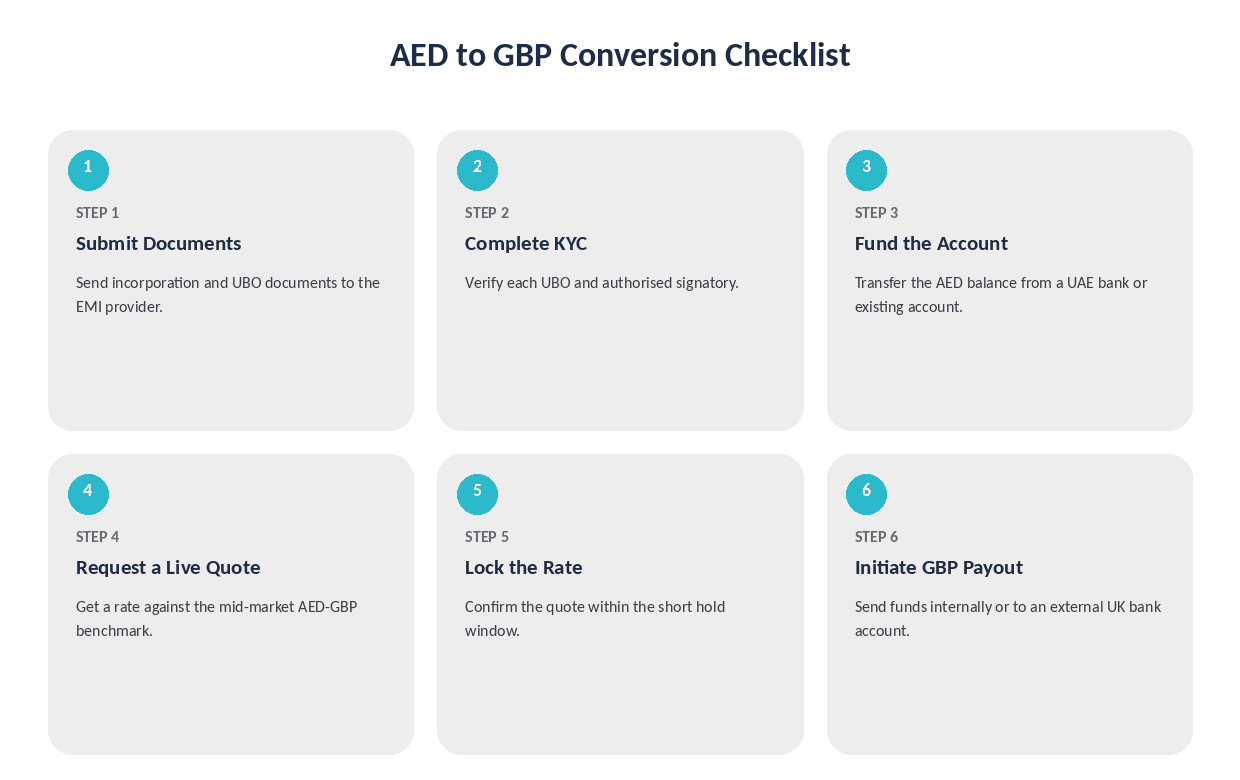The image size is (1240, 780).
Task: Click the STEP 1 label
Action: coord(97,213)
